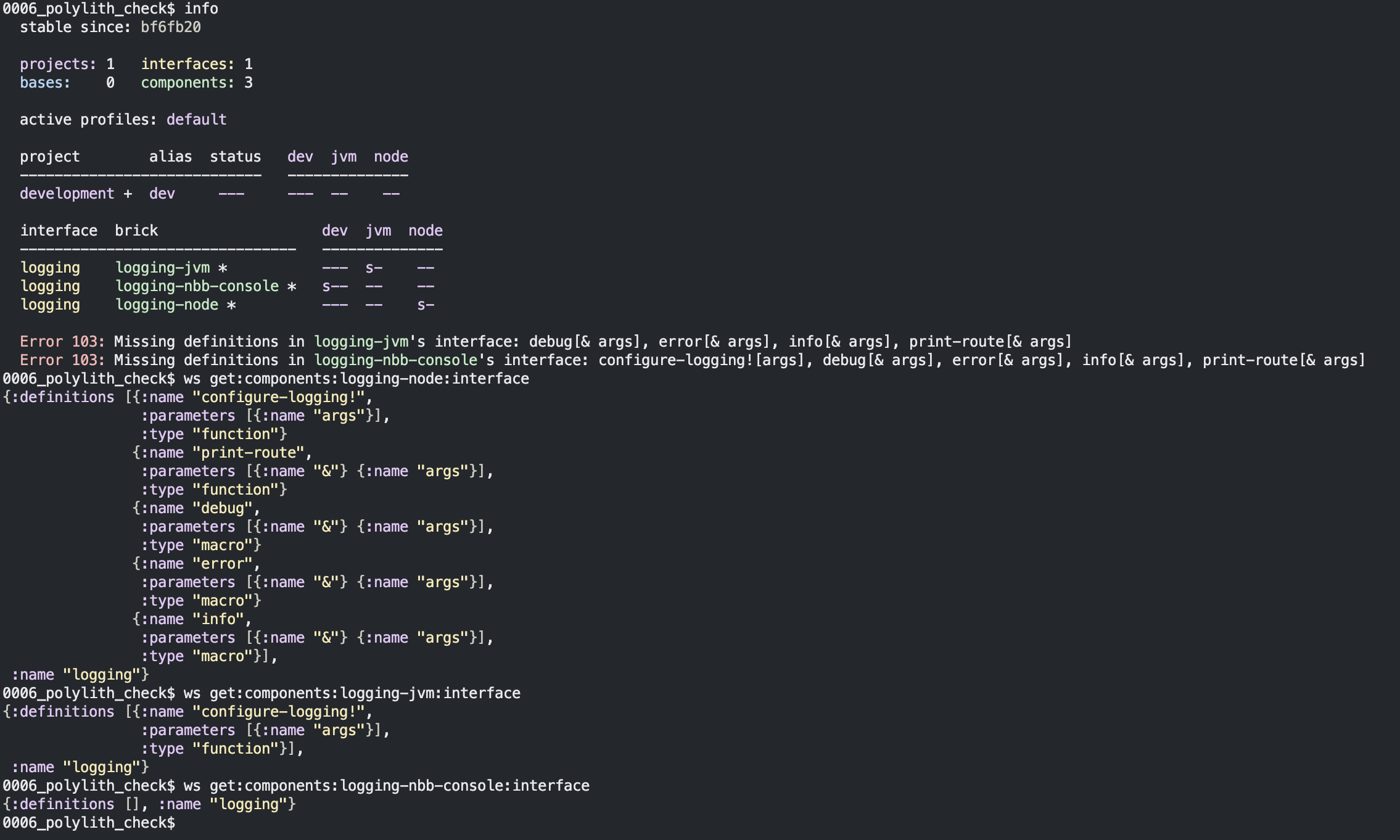Image resolution: width=1400 pixels, height=840 pixels.
Task: Select the logging-node brick entry
Action: click(167, 304)
